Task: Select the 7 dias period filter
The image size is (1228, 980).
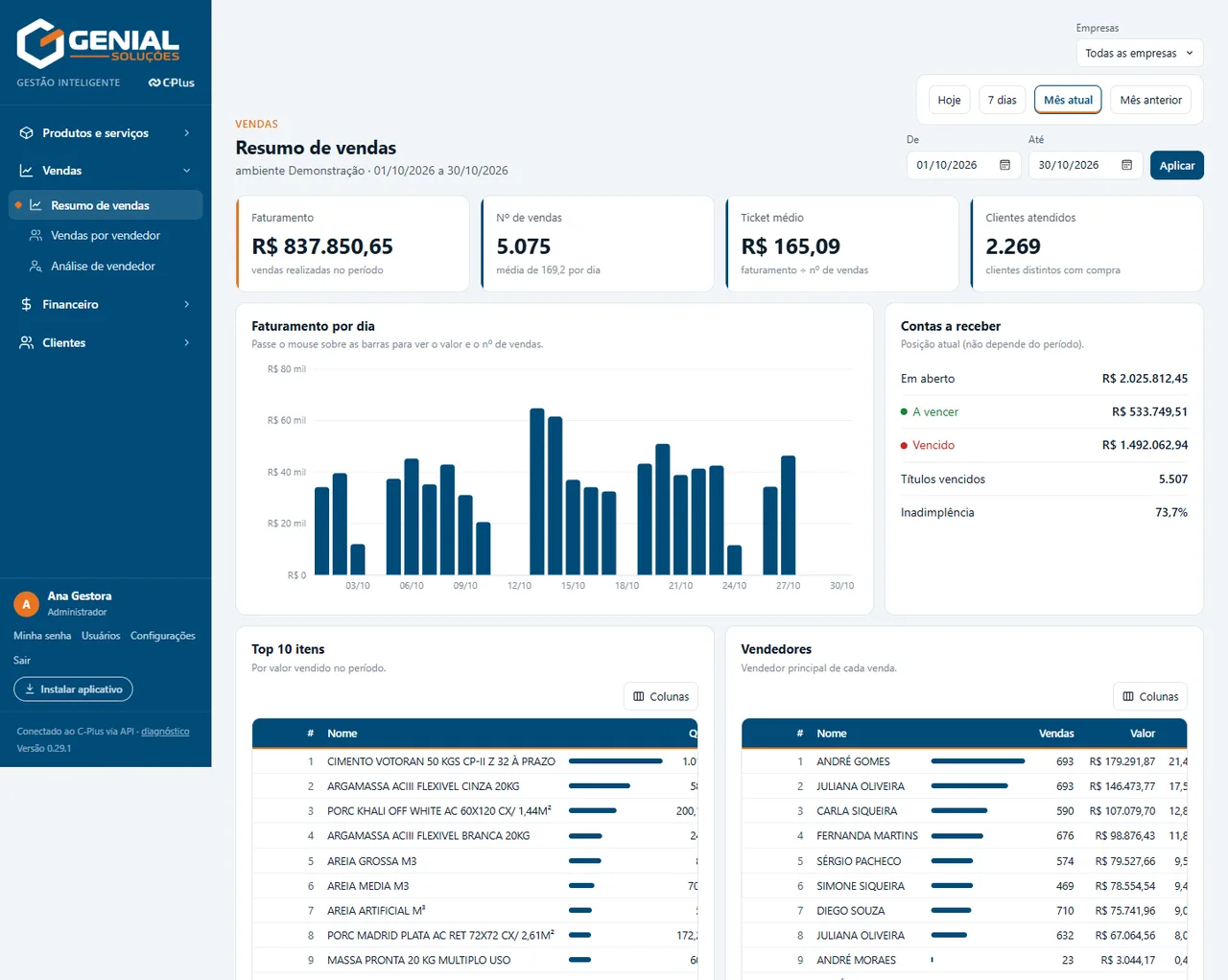Action: click(x=1002, y=100)
